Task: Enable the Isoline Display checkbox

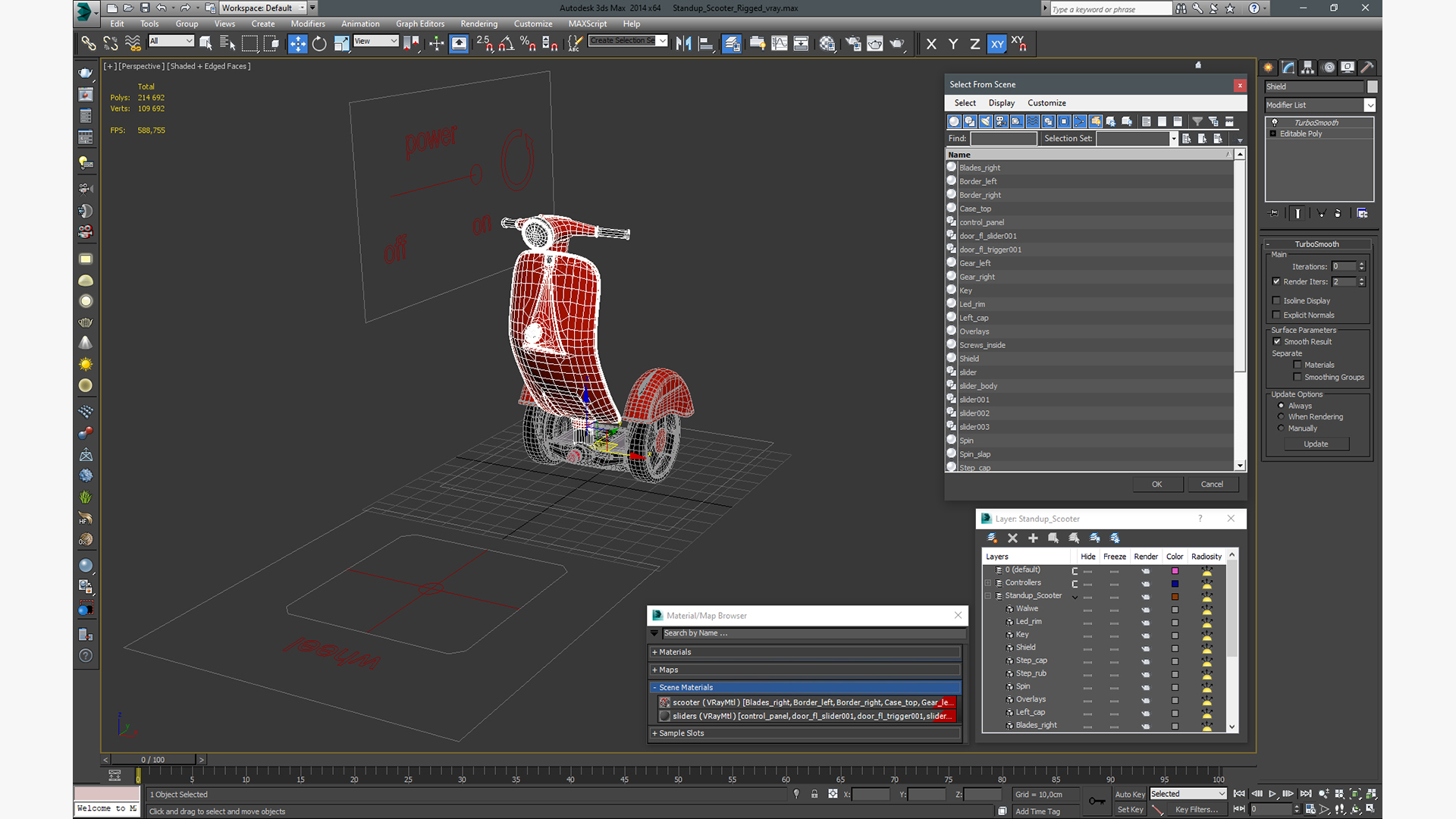Action: pyautogui.click(x=1276, y=300)
